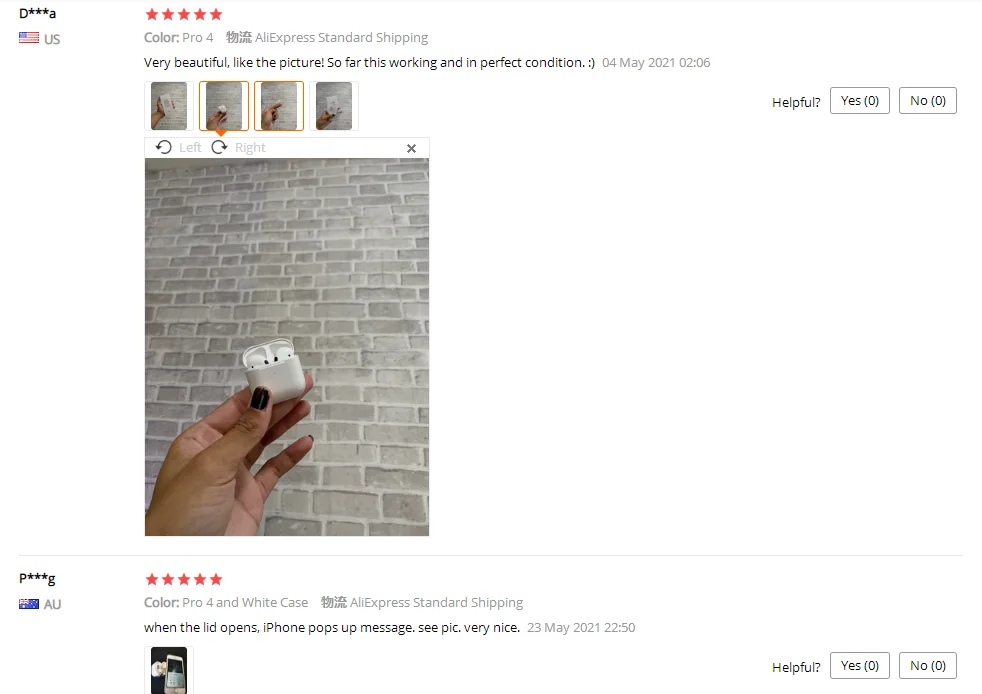Click the five-star rating of D***a
The image size is (982, 694).
[183, 14]
